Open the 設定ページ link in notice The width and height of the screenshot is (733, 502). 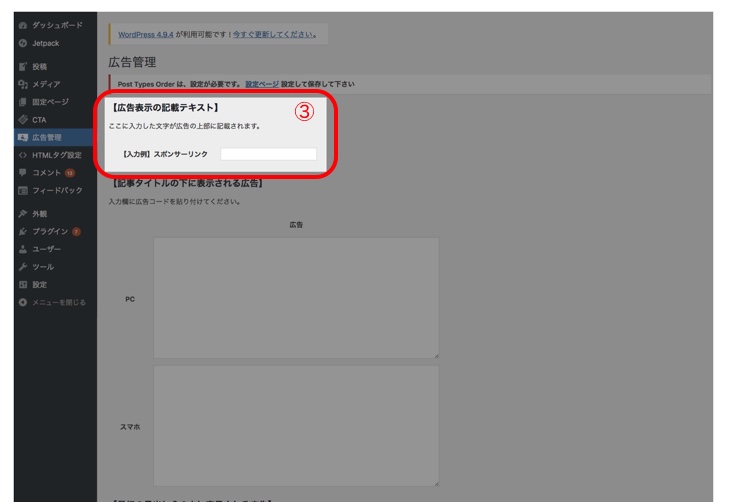tap(262, 84)
